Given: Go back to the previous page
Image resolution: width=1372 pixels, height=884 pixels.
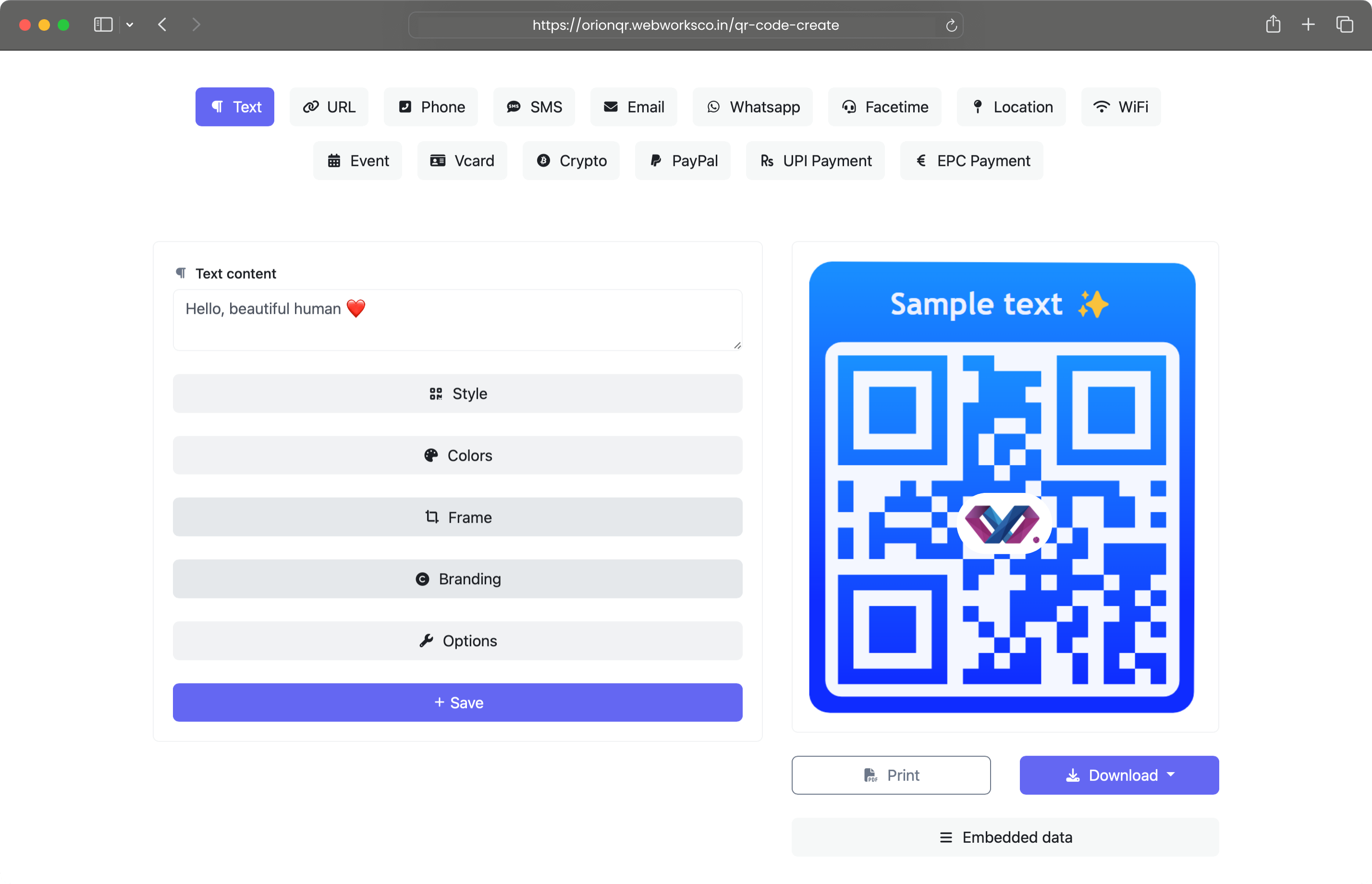Looking at the screenshot, I should click(162, 25).
